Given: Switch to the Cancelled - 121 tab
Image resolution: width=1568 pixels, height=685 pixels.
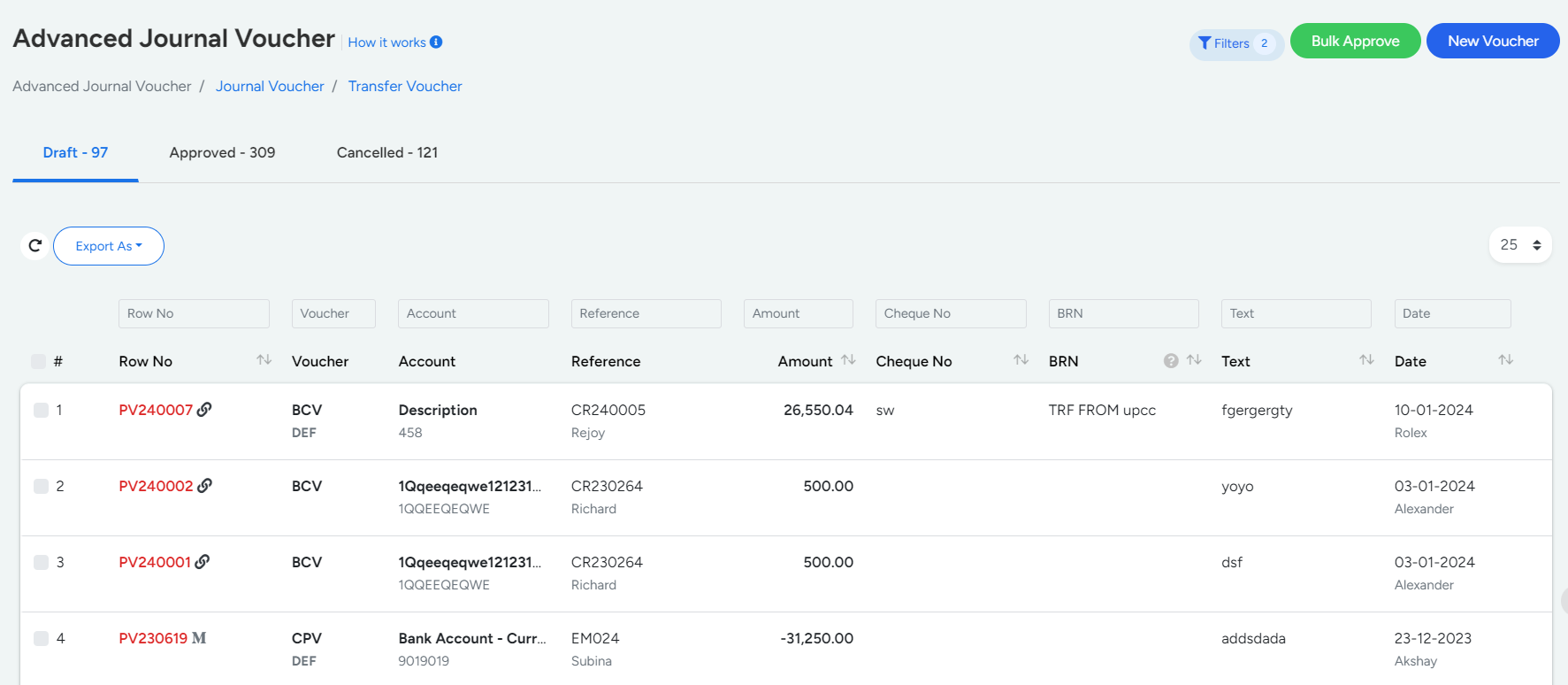Looking at the screenshot, I should click(387, 152).
